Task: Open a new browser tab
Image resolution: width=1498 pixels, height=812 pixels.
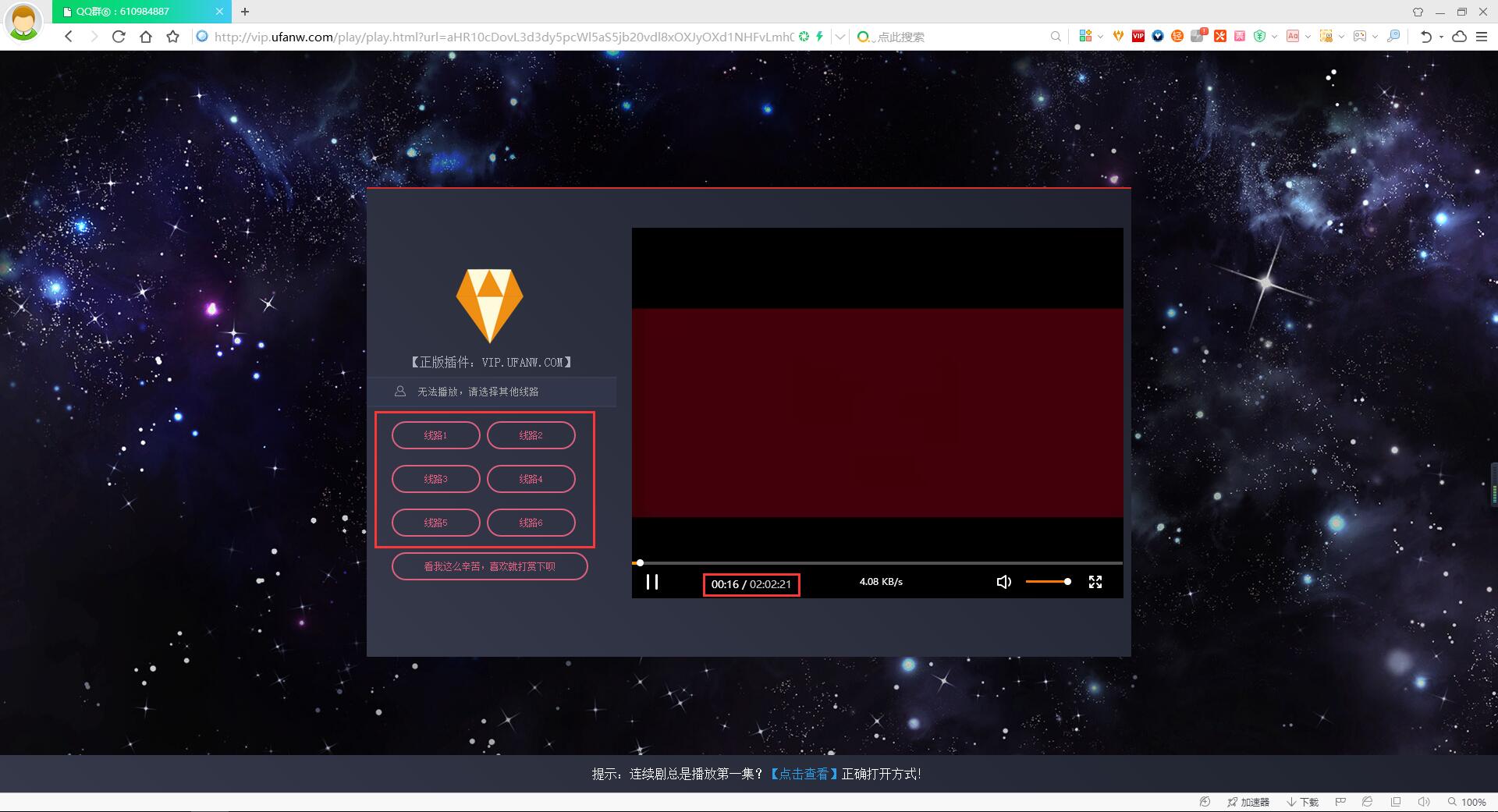Action: click(x=245, y=12)
